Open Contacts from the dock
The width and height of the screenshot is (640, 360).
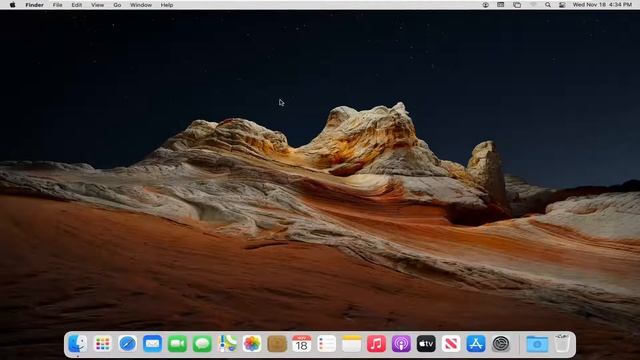coord(277,344)
